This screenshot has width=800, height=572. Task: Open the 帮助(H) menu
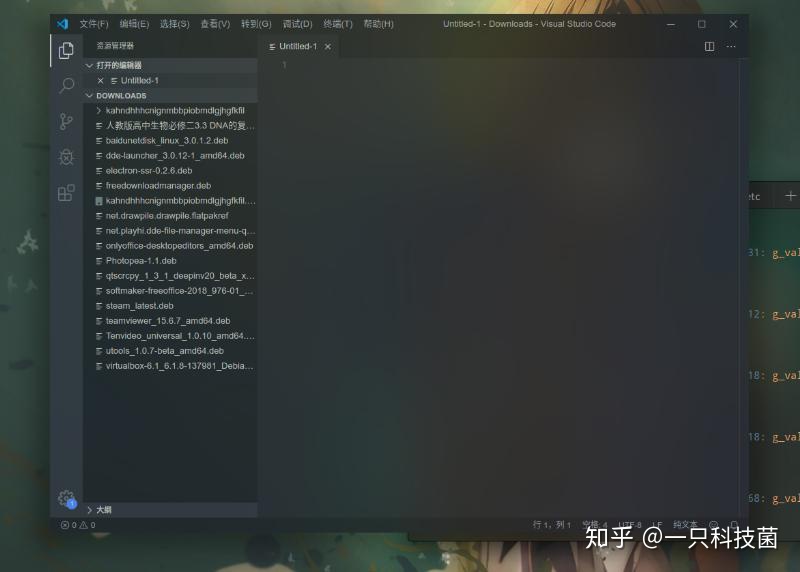379,24
